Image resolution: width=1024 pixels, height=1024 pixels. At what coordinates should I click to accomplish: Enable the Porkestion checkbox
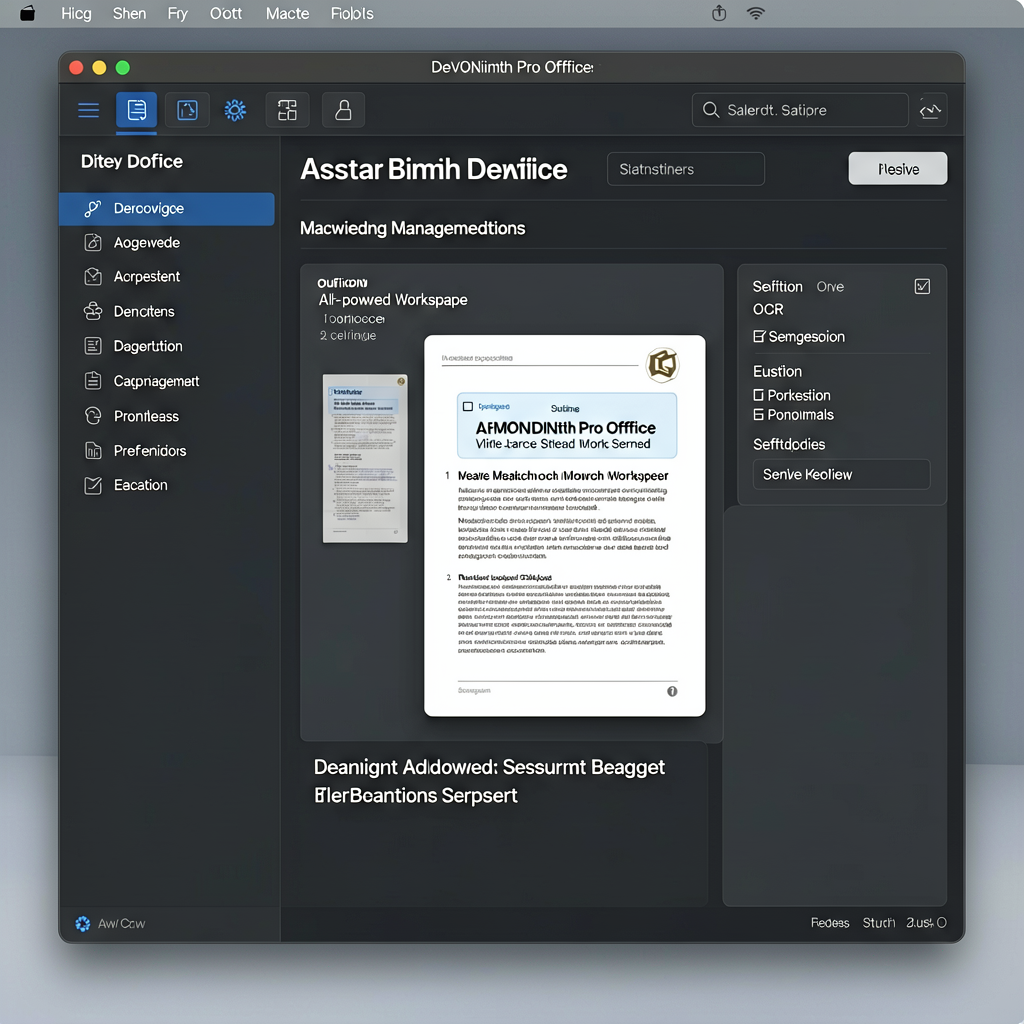tap(758, 395)
